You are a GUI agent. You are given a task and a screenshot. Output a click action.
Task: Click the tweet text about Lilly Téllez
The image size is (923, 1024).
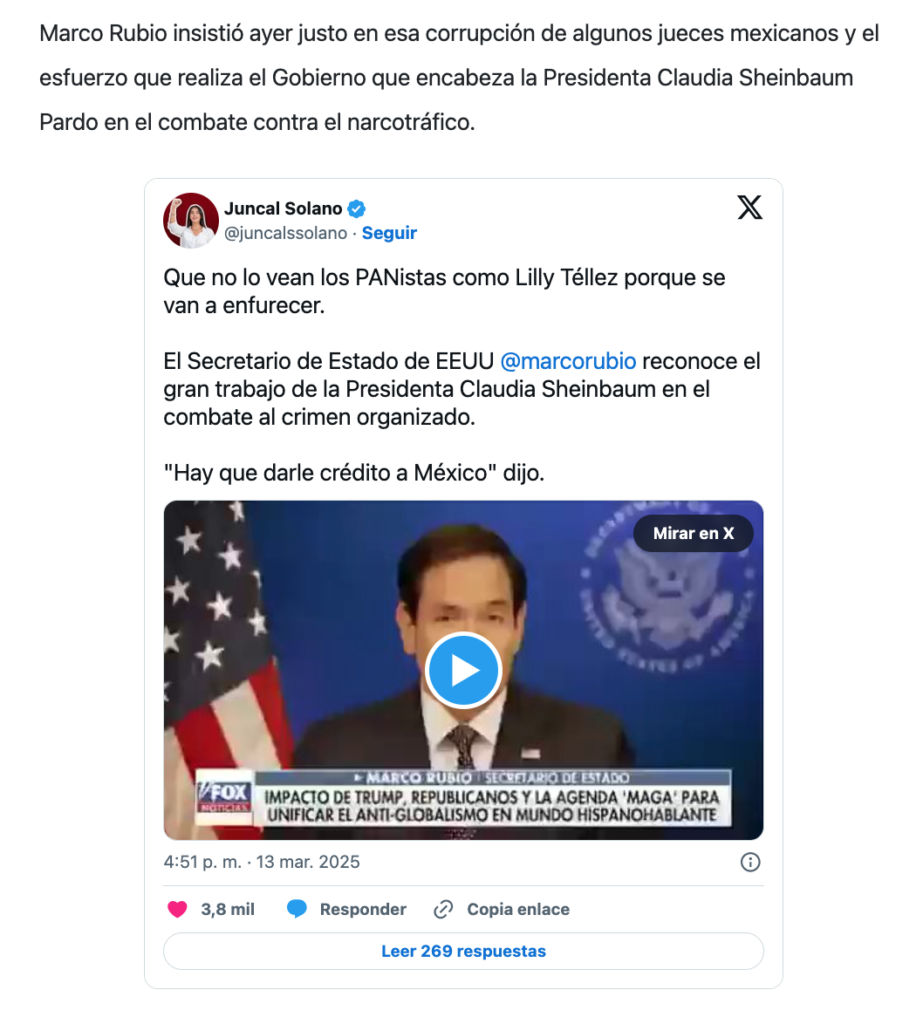pos(444,291)
